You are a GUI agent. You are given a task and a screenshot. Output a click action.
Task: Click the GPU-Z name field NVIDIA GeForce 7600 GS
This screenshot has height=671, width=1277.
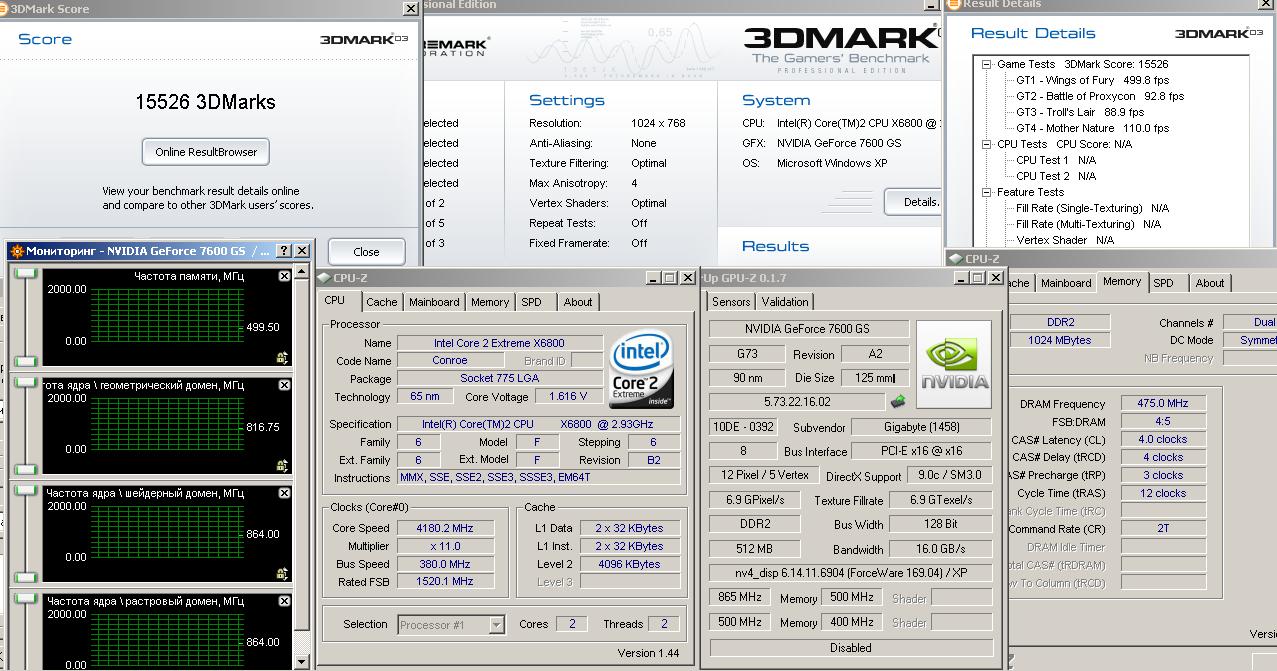click(x=809, y=329)
